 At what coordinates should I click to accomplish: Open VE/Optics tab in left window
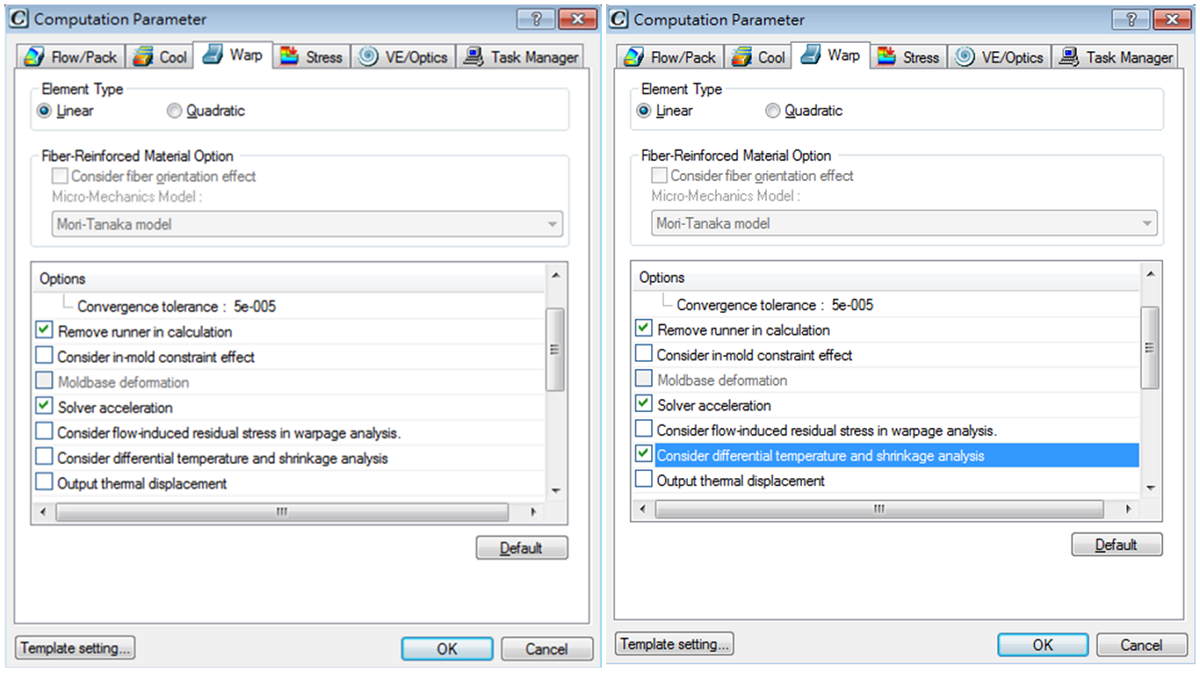tap(404, 57)
